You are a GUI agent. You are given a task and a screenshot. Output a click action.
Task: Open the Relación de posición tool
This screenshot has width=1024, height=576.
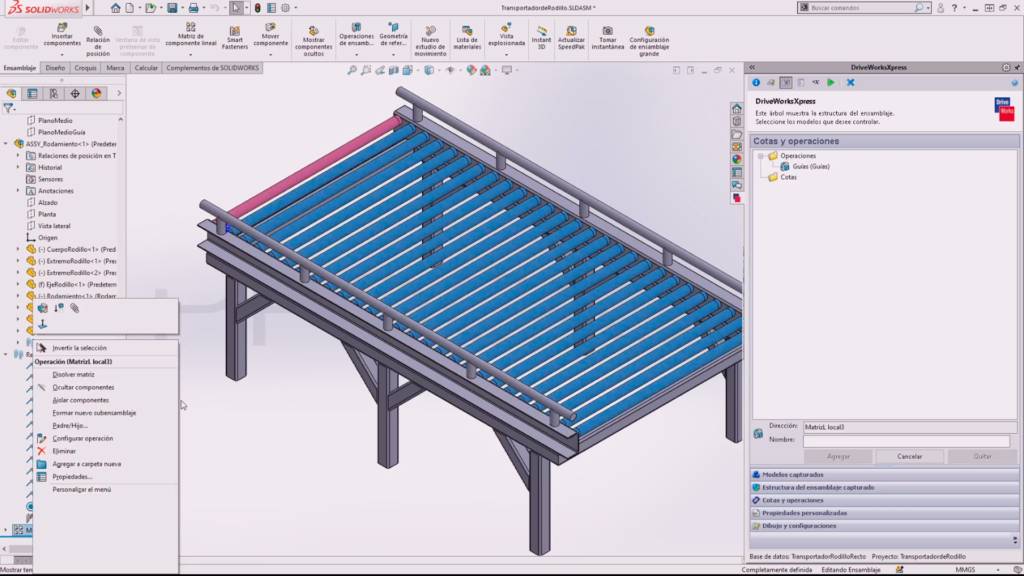pyautogui.click(x=98, y=40)
